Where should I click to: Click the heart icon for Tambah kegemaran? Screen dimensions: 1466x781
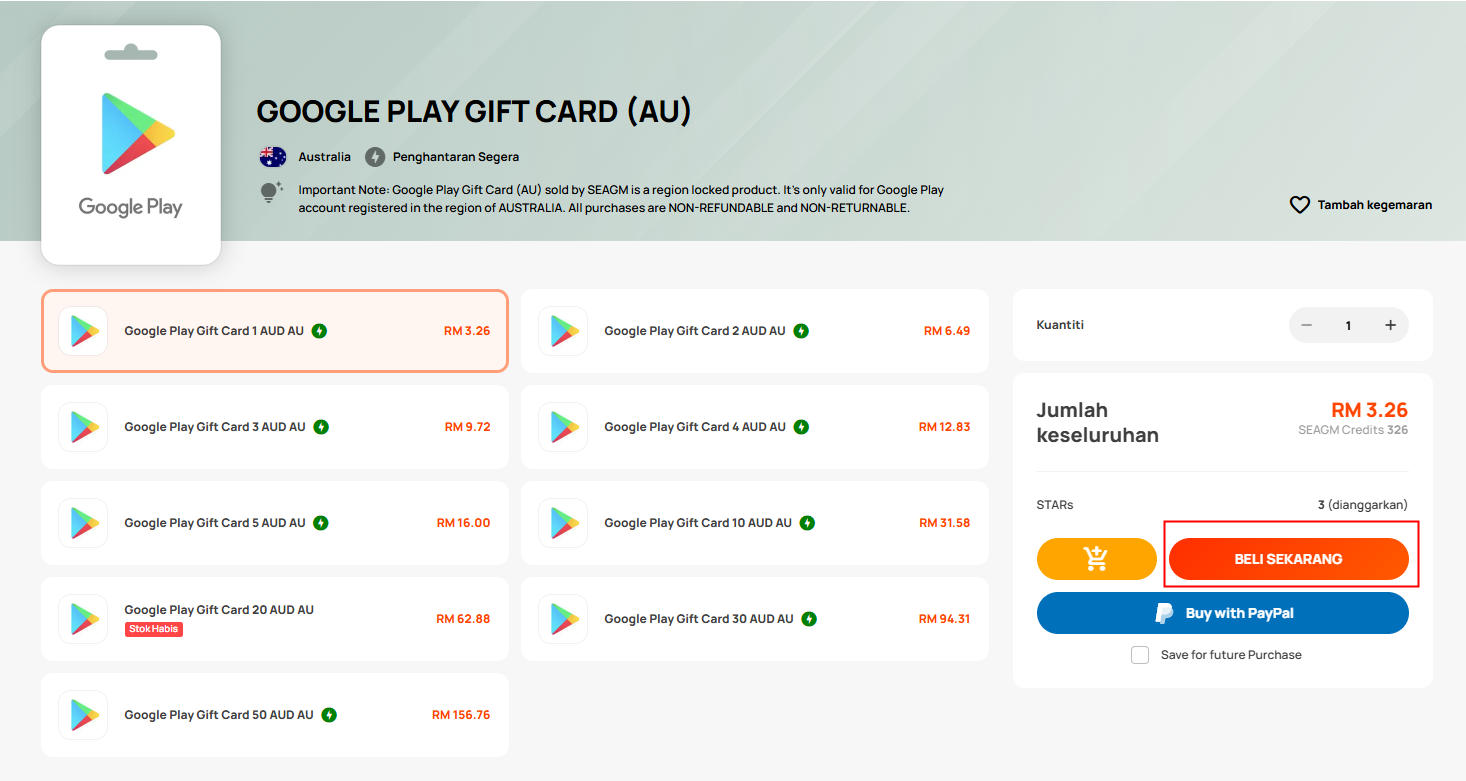tap(1300, 205)
